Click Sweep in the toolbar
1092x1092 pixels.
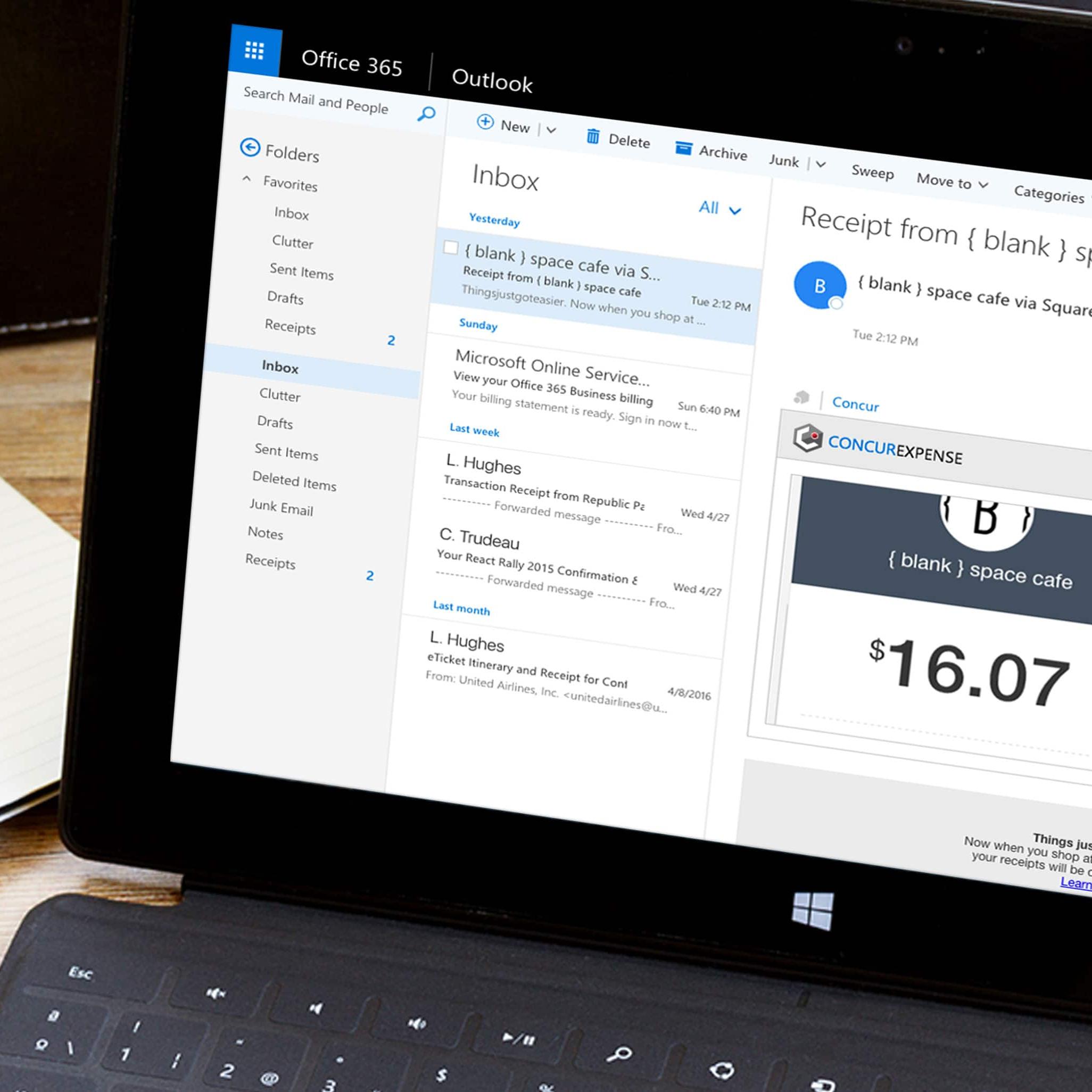click(873, 171)
